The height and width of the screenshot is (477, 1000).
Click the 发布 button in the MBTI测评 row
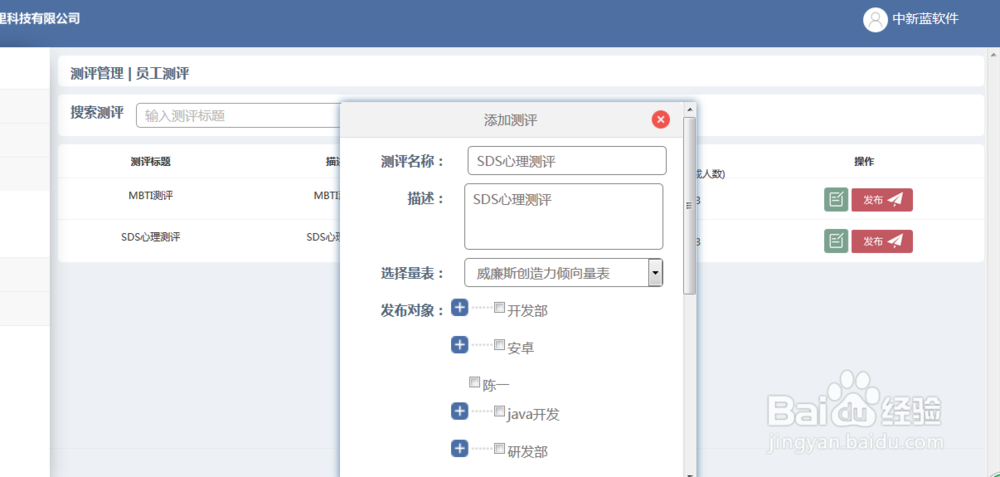[882, 200]
